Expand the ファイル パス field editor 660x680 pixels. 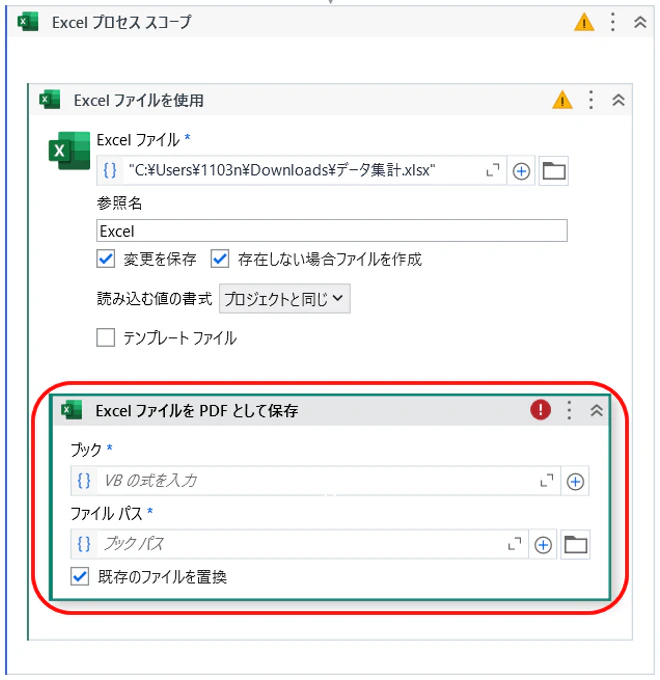click(515, 544)
